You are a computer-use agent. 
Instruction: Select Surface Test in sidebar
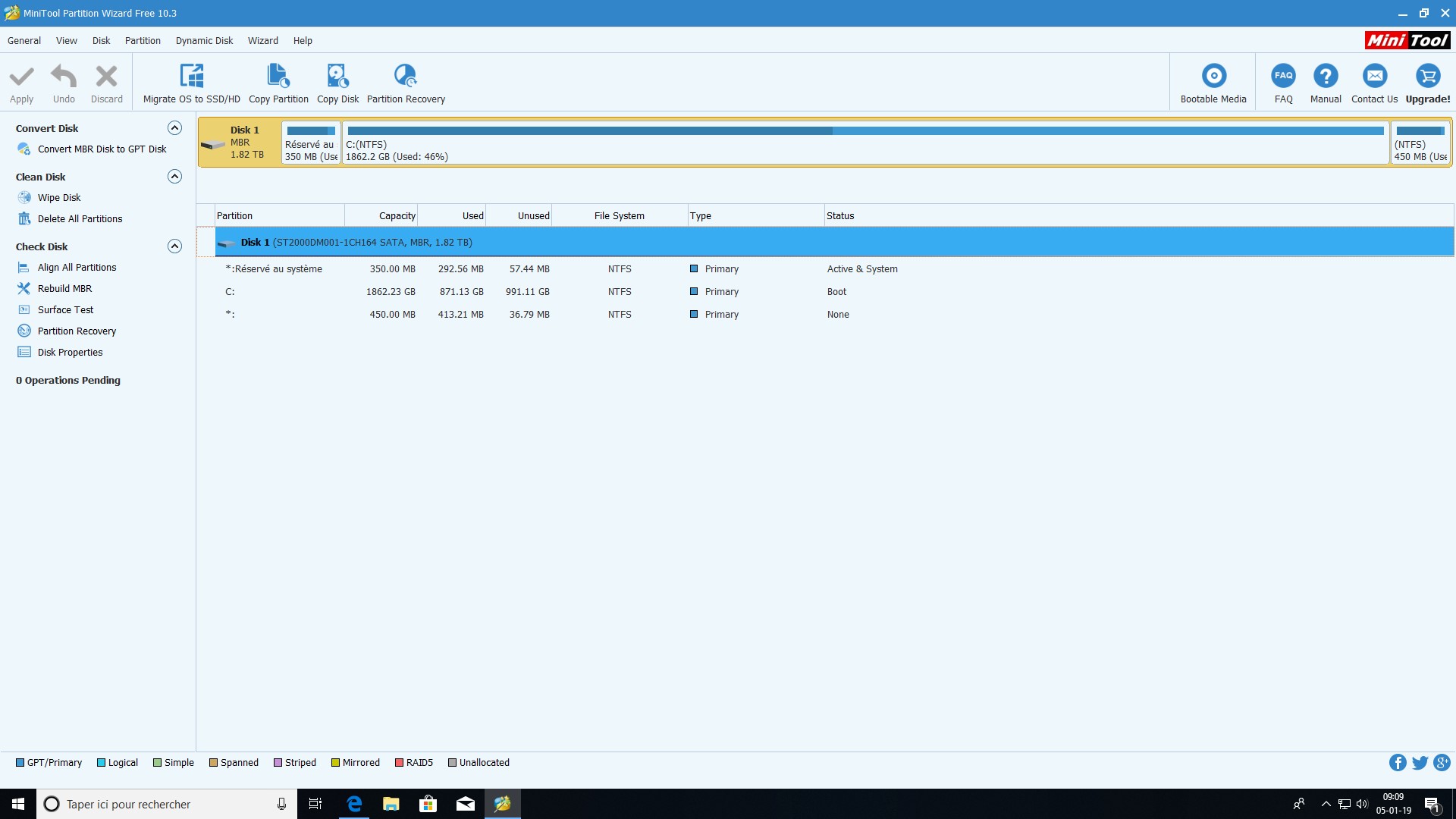(x=65, y=310)
